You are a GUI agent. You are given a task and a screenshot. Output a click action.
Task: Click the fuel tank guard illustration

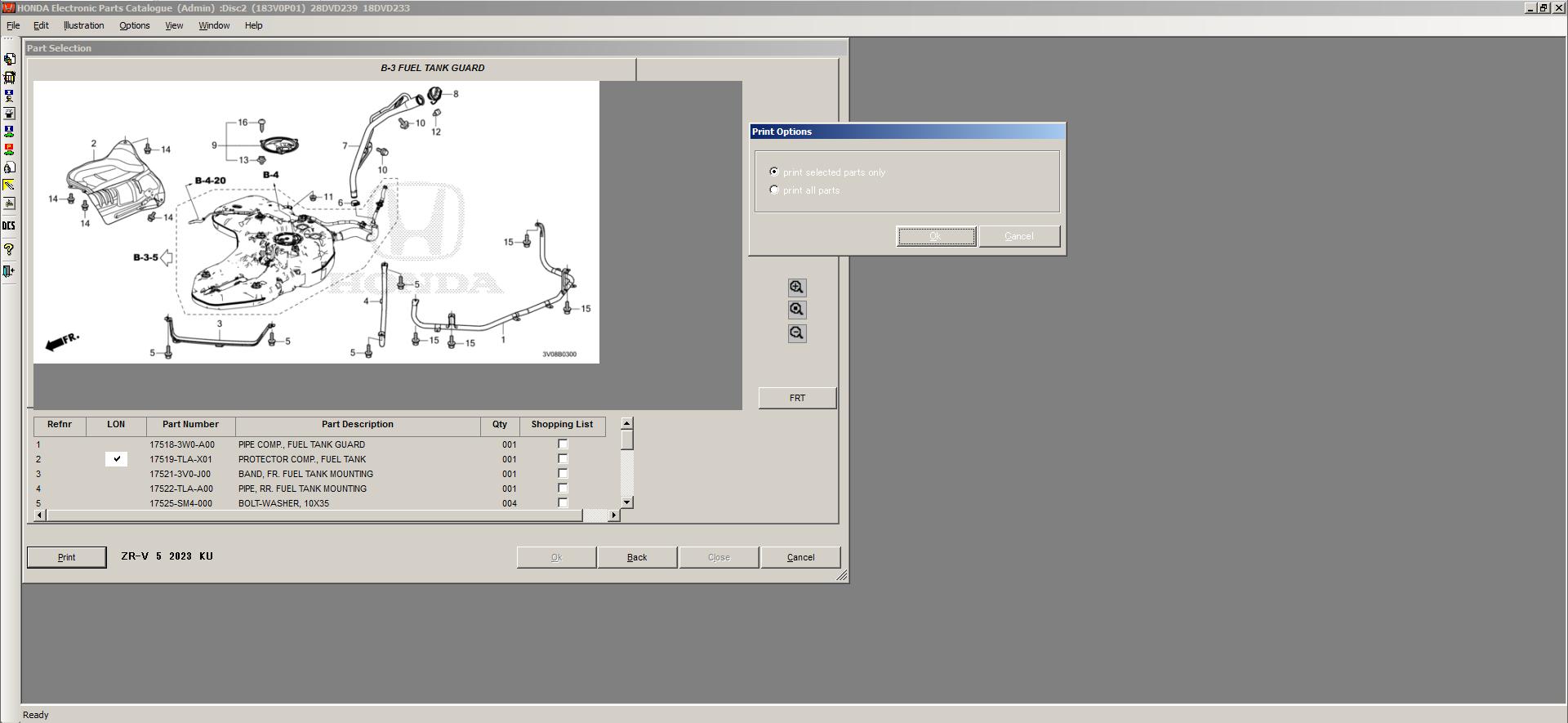coord(316,222)
